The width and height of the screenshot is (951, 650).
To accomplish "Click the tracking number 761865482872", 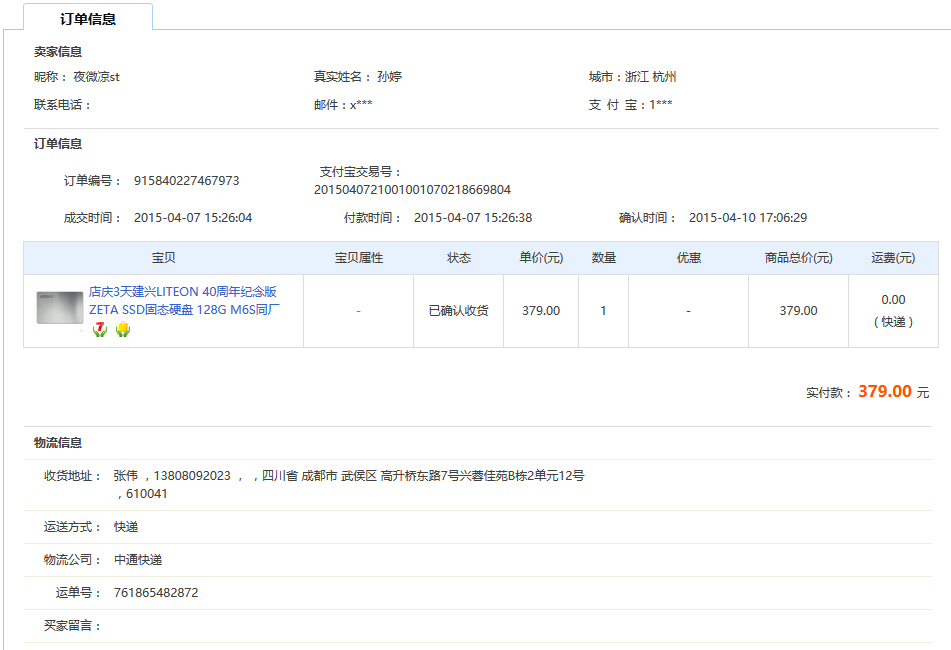I will tap(156, 592).
